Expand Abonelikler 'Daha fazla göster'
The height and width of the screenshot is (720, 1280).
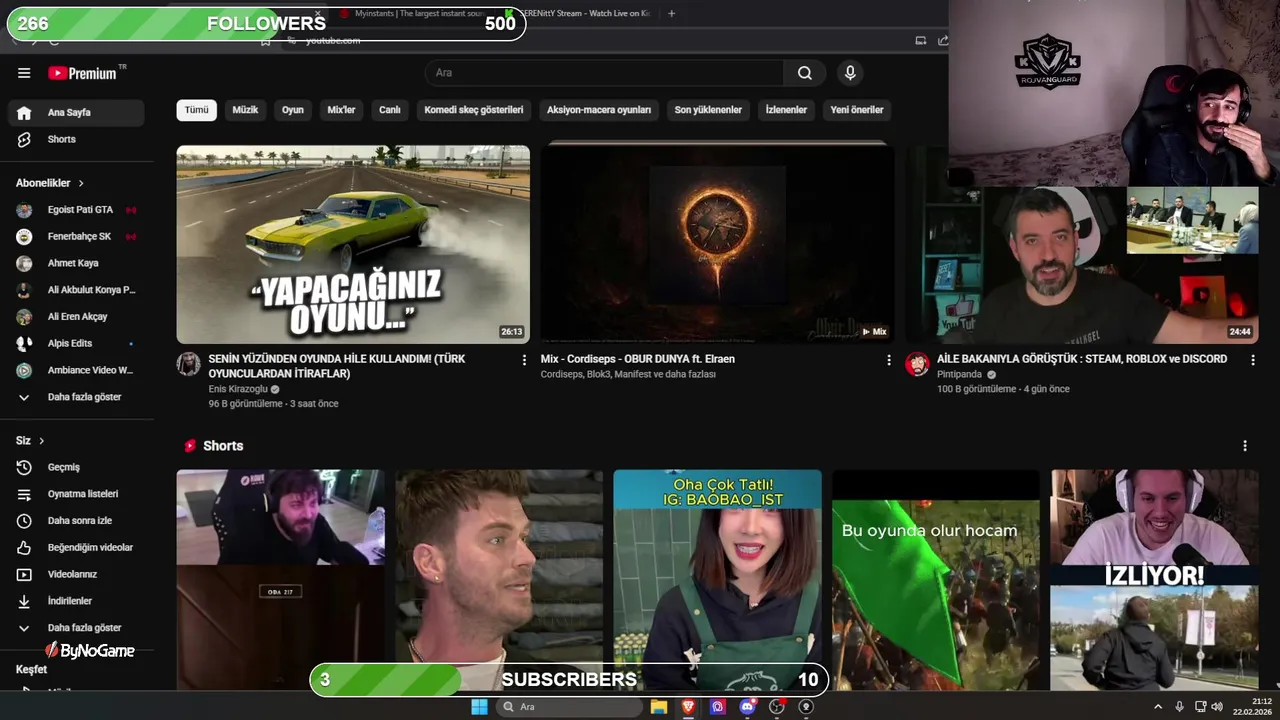click(76, 397)
